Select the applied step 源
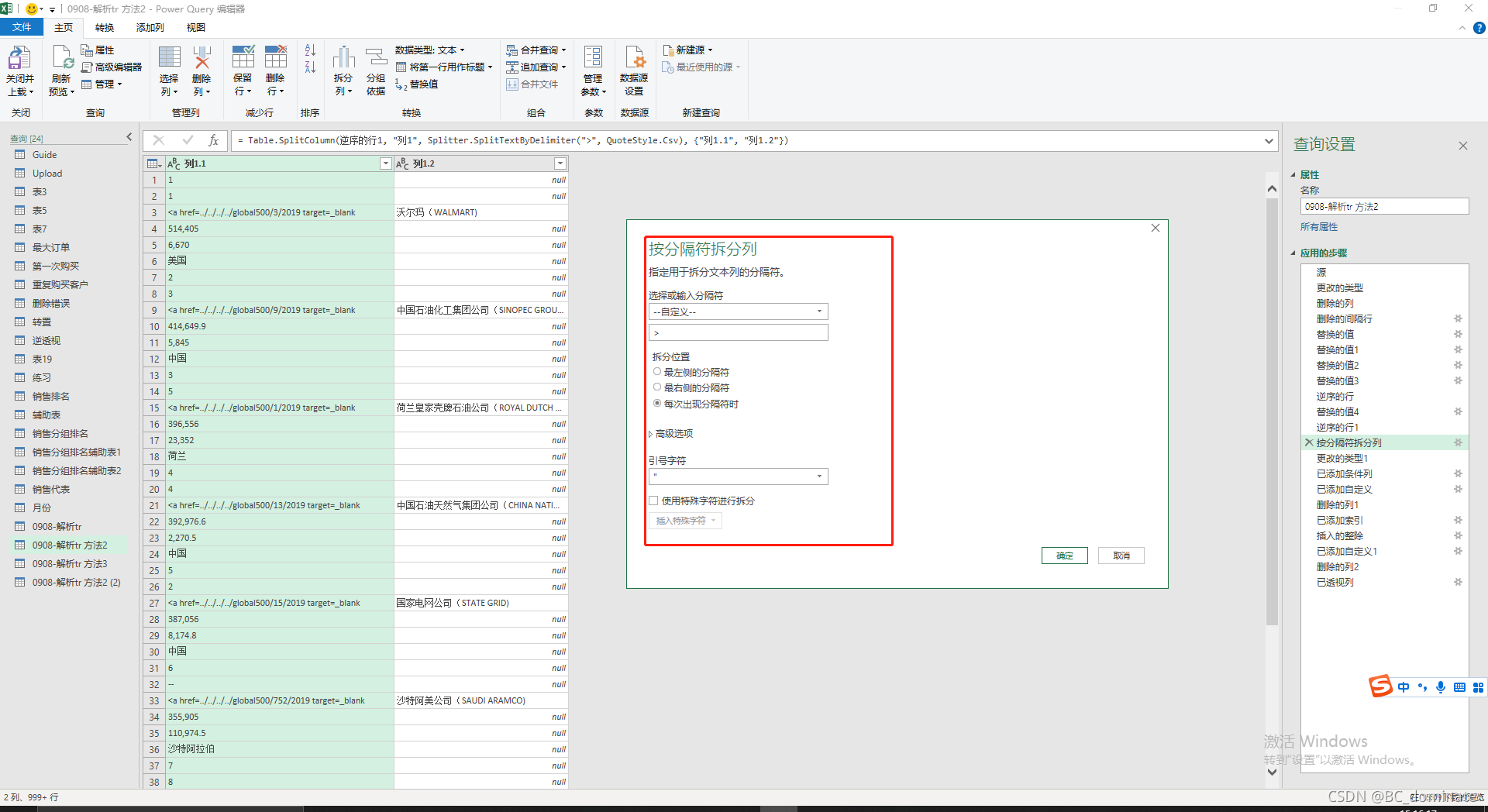The height and width of the screenshot is (812, 1488). 1321,272
